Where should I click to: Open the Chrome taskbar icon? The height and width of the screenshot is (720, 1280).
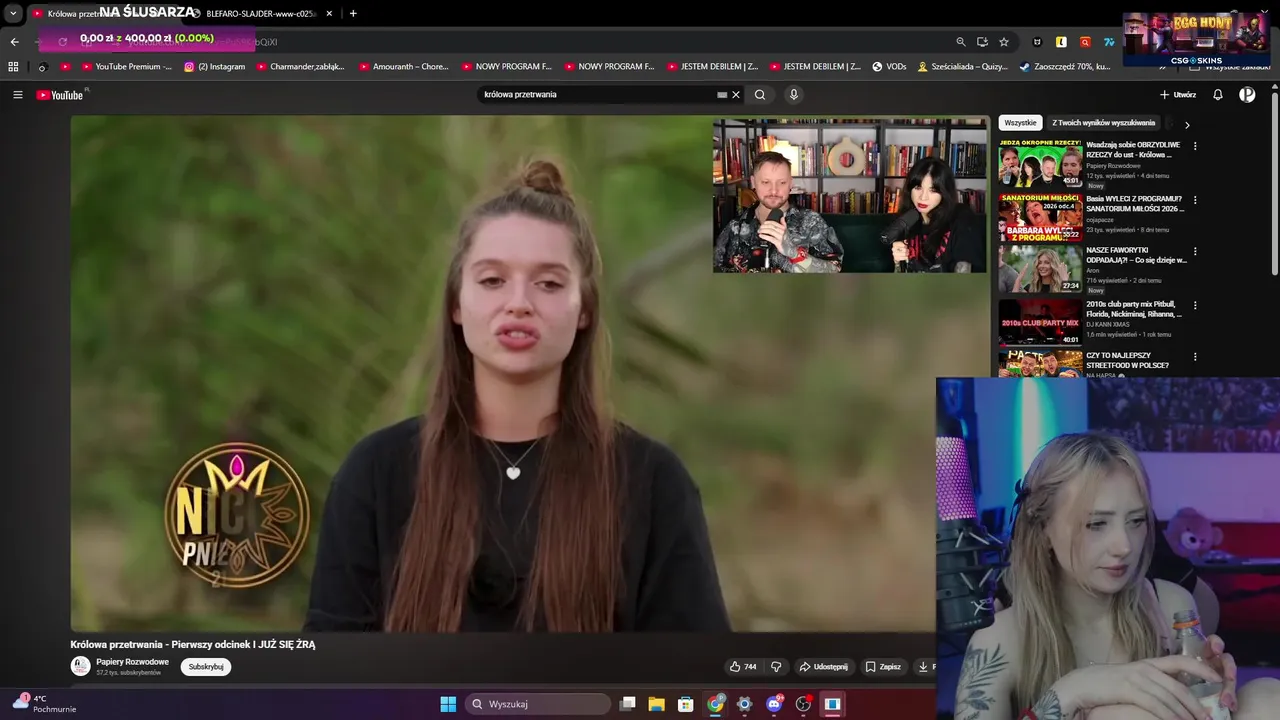[715, 704]
